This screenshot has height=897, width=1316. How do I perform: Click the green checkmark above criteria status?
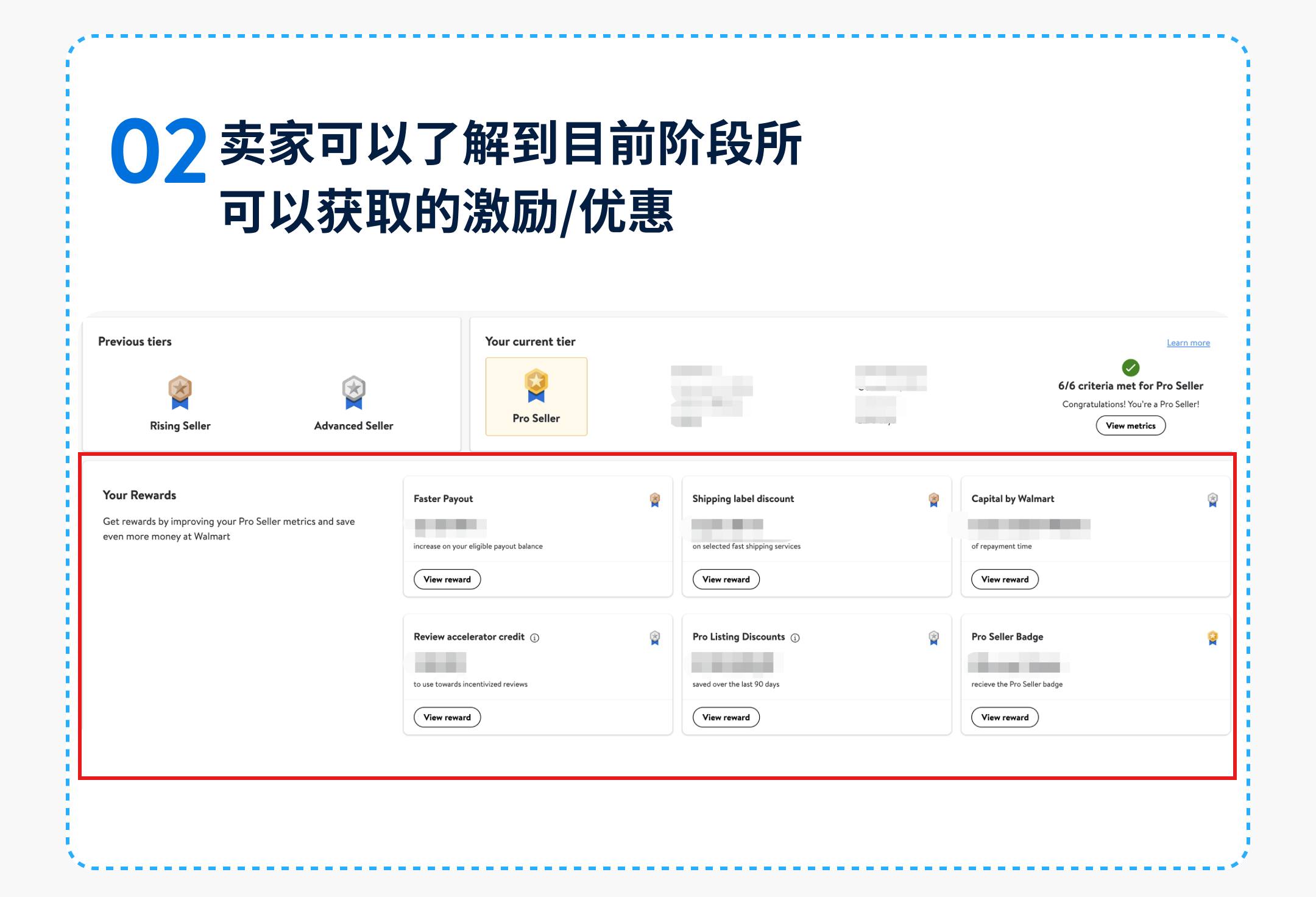point(1131,367)
